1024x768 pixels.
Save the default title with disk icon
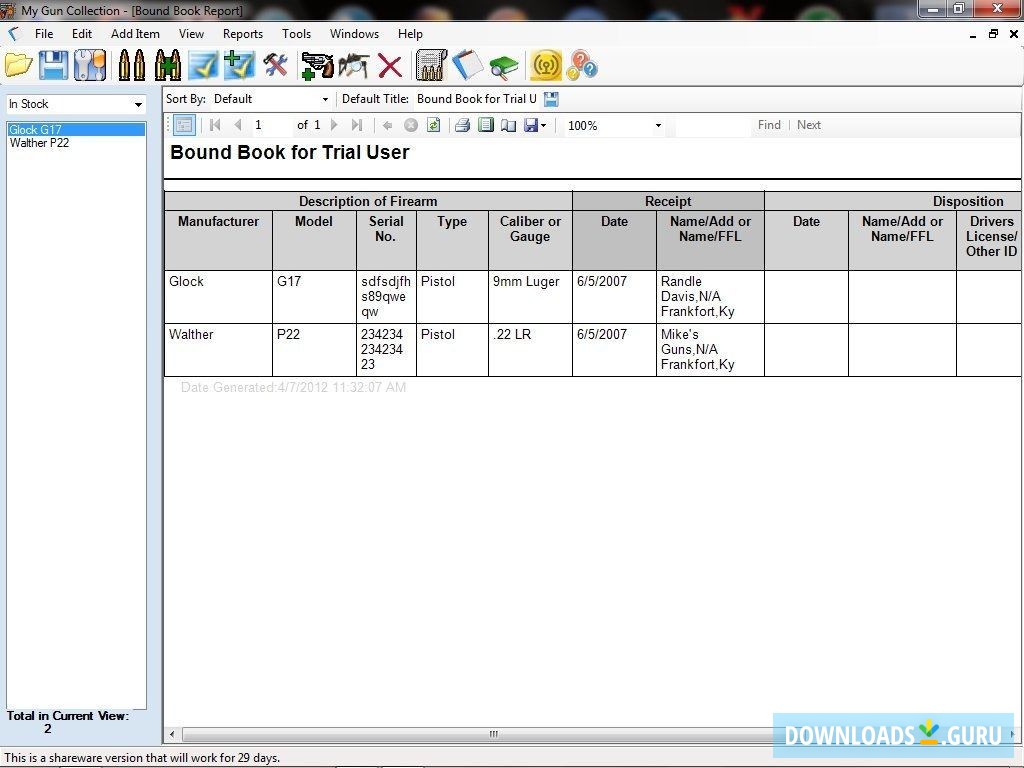point(551,99)
